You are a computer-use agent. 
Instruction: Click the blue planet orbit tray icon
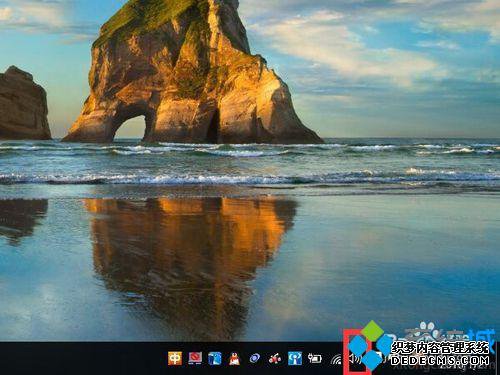coord(255,359)
